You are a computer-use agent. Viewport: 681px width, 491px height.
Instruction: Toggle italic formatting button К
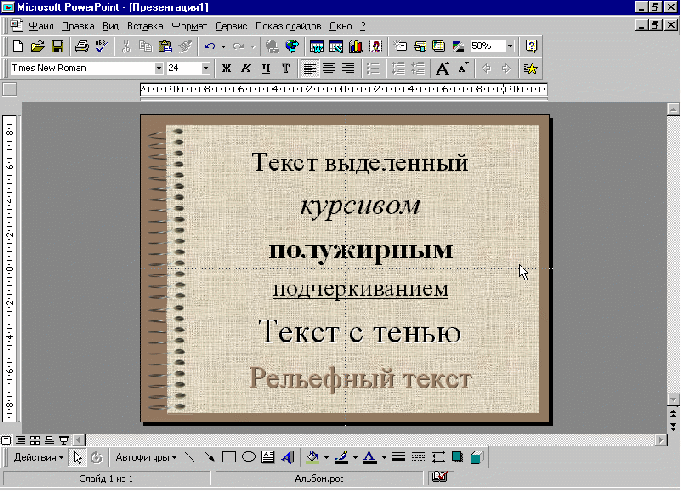click(x=246, y=68)
